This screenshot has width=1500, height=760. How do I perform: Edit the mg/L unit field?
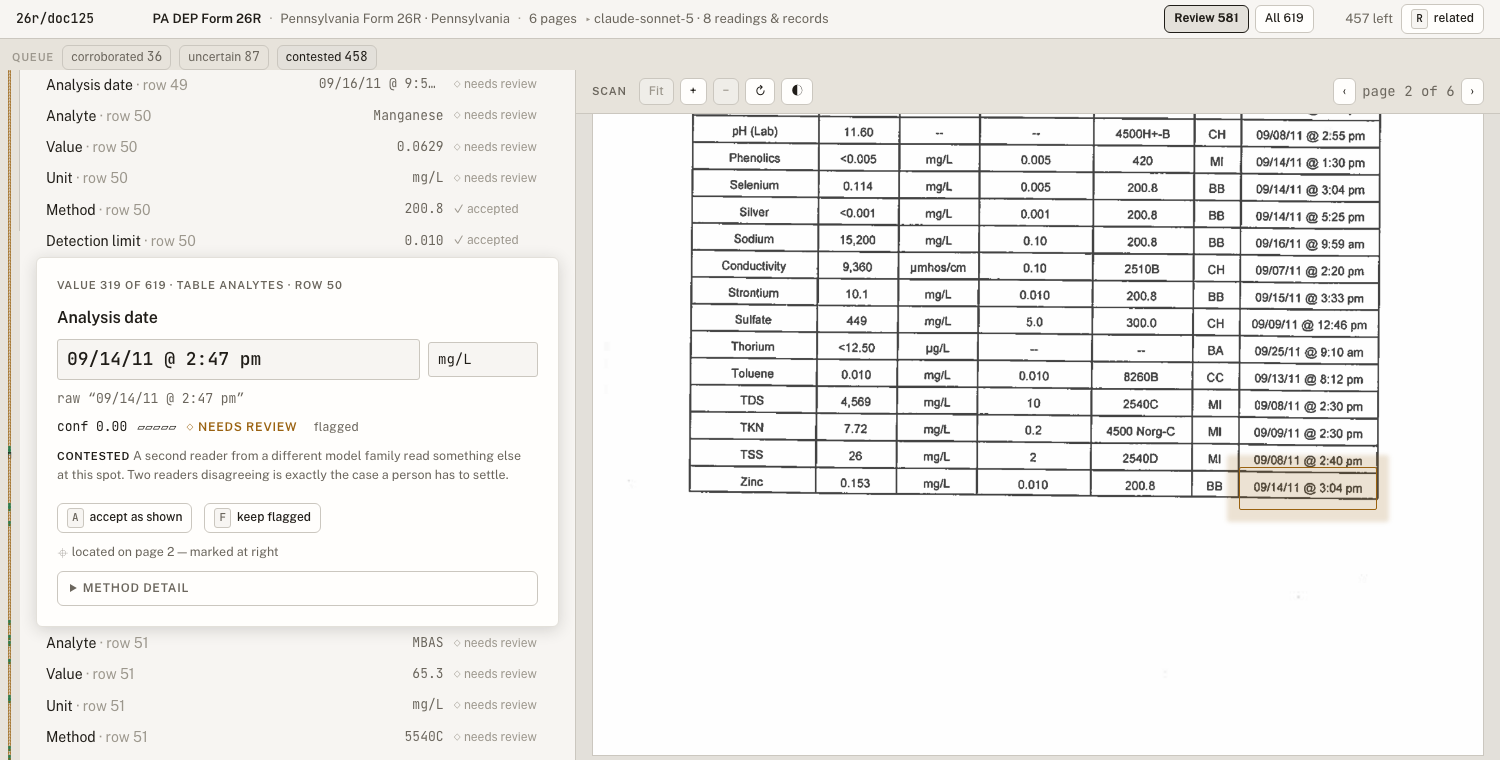click(x=483, y=359)
